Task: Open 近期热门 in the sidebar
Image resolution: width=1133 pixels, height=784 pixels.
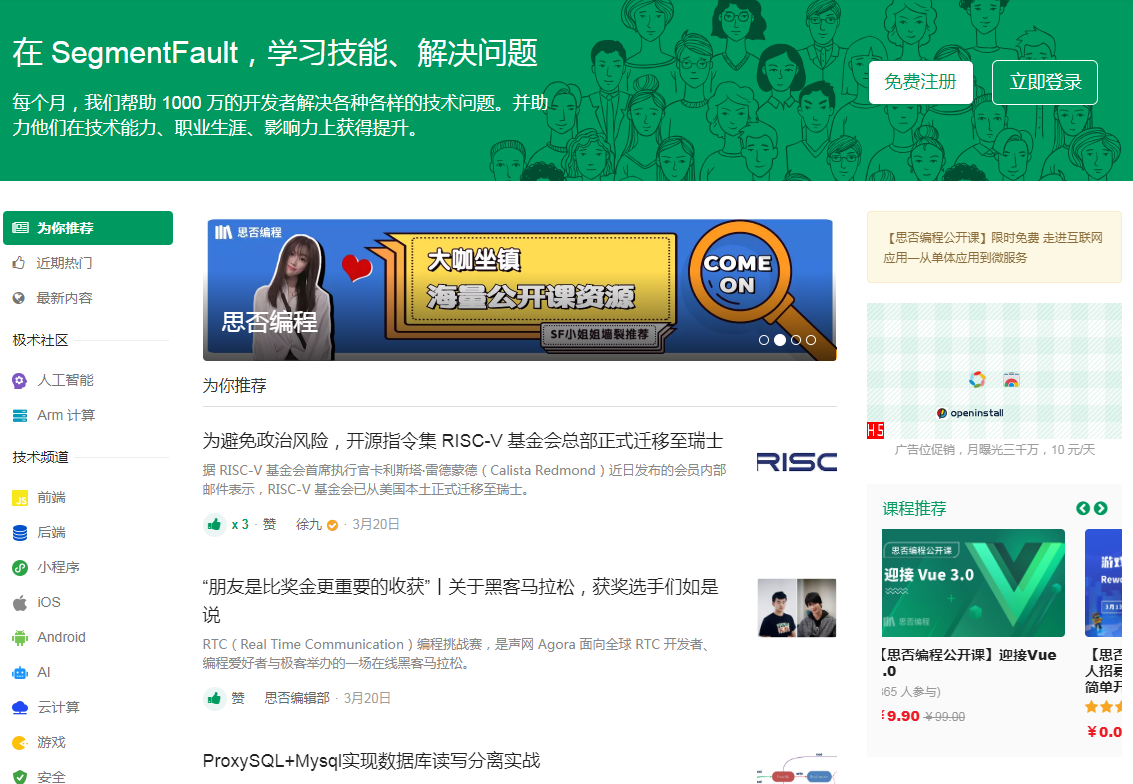Action: [x=64, y=263]
